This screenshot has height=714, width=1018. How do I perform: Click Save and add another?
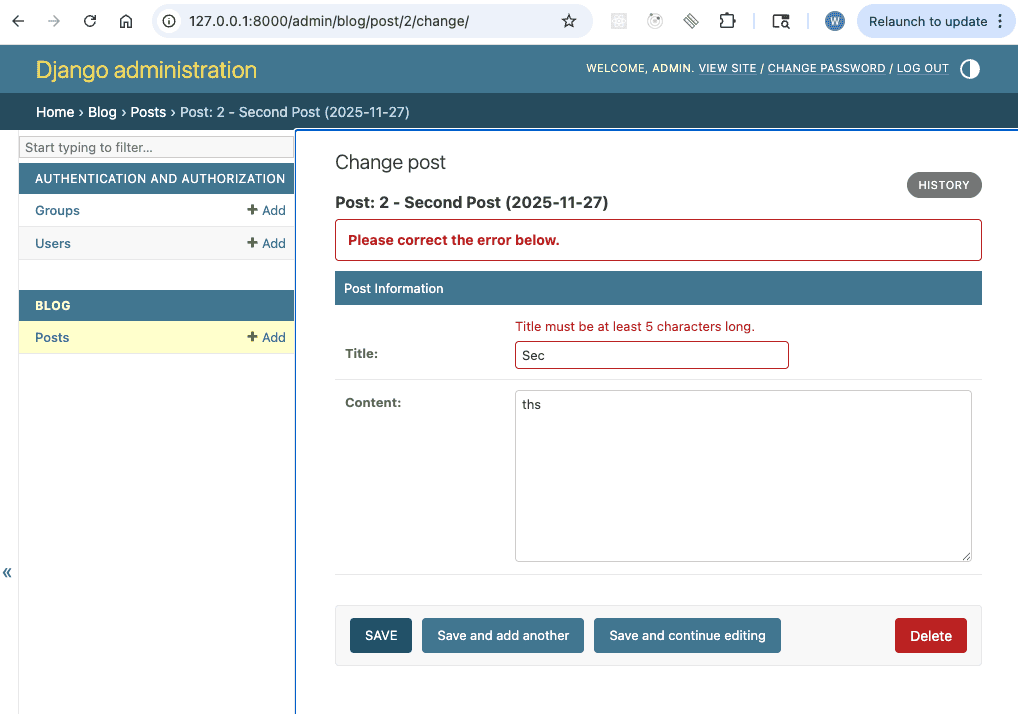click(503, 636)
